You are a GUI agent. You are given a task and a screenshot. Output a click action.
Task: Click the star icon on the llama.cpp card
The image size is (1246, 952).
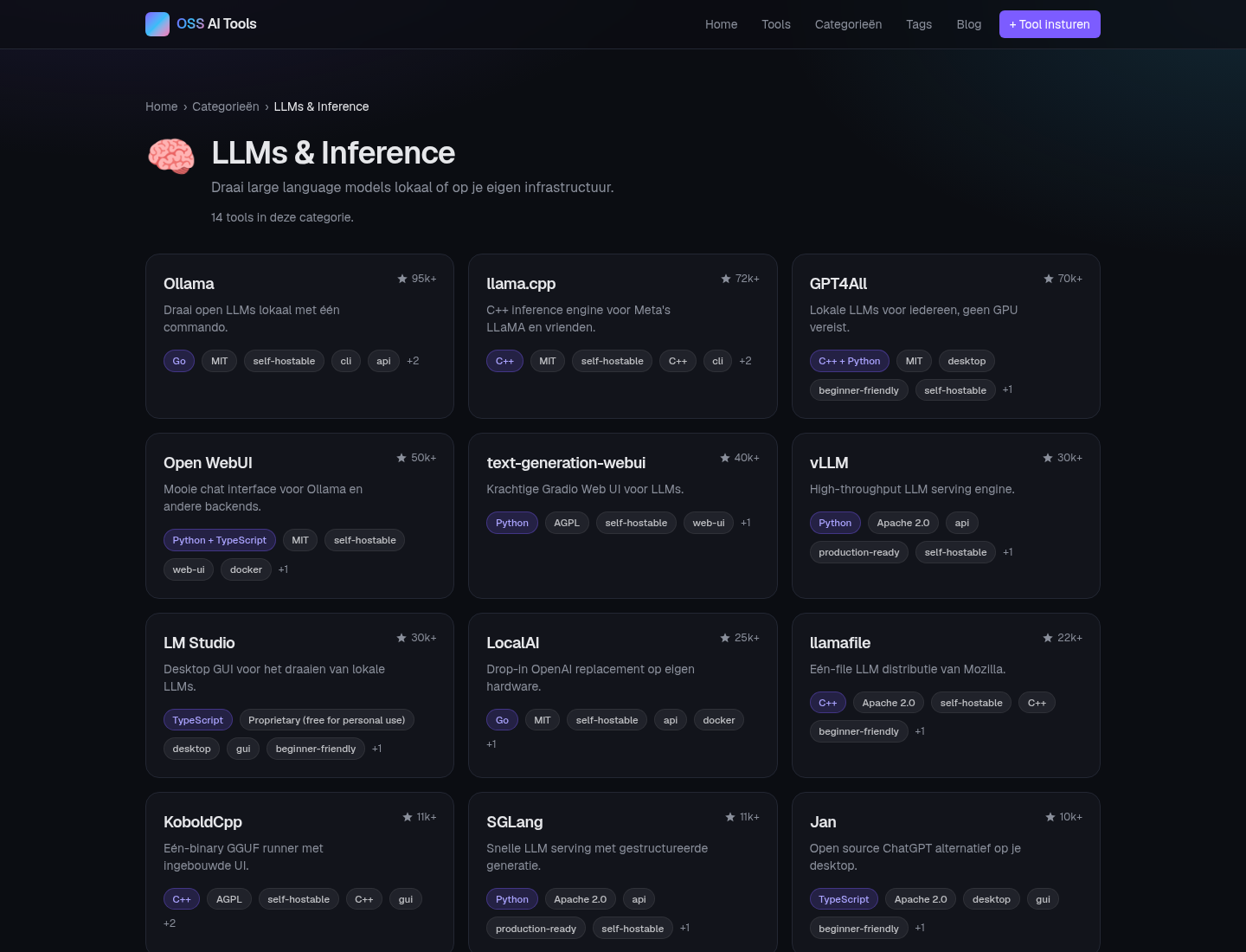(726, 279)
